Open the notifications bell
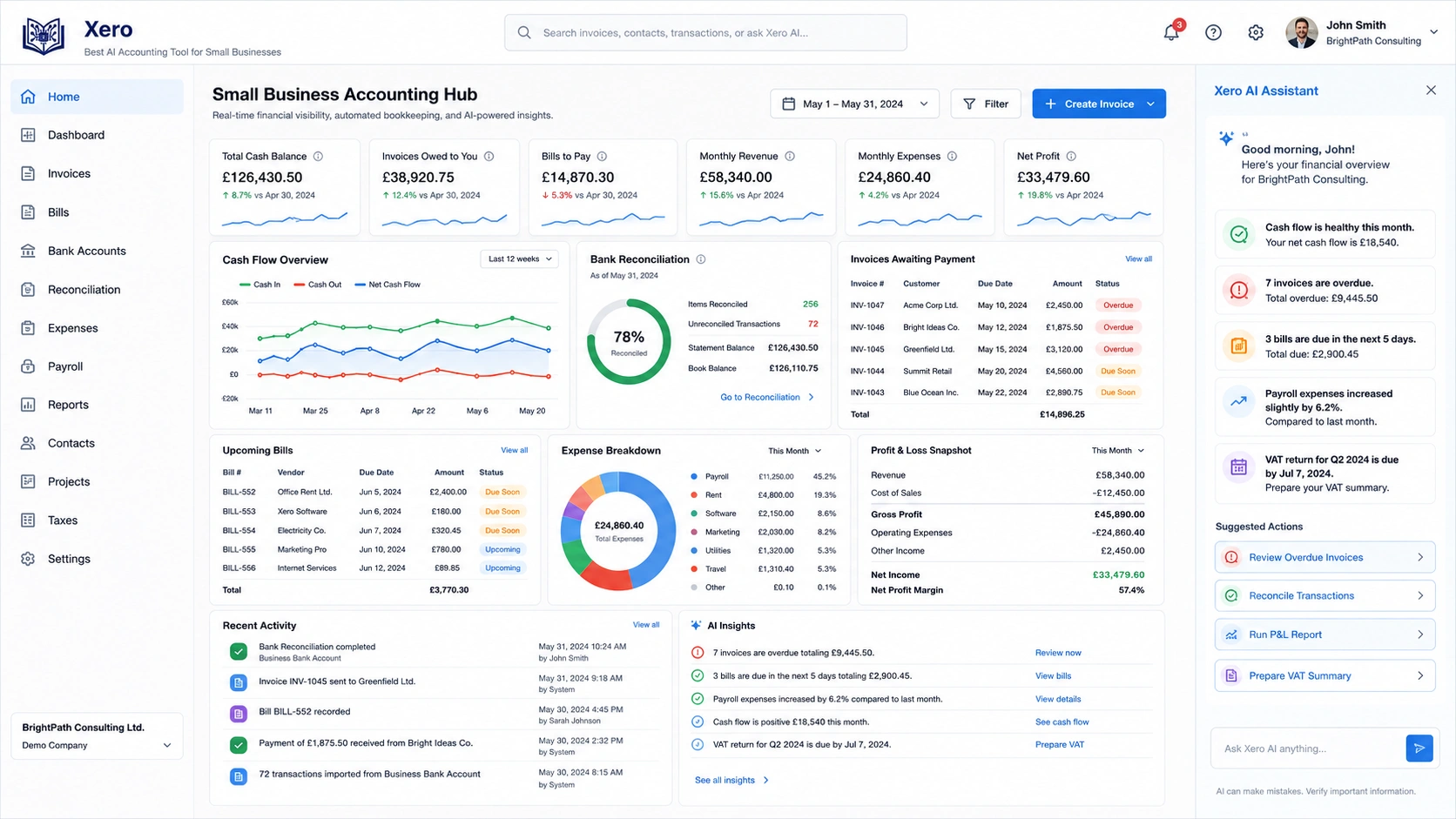The image size is (1456, 819). [1171, 32]
